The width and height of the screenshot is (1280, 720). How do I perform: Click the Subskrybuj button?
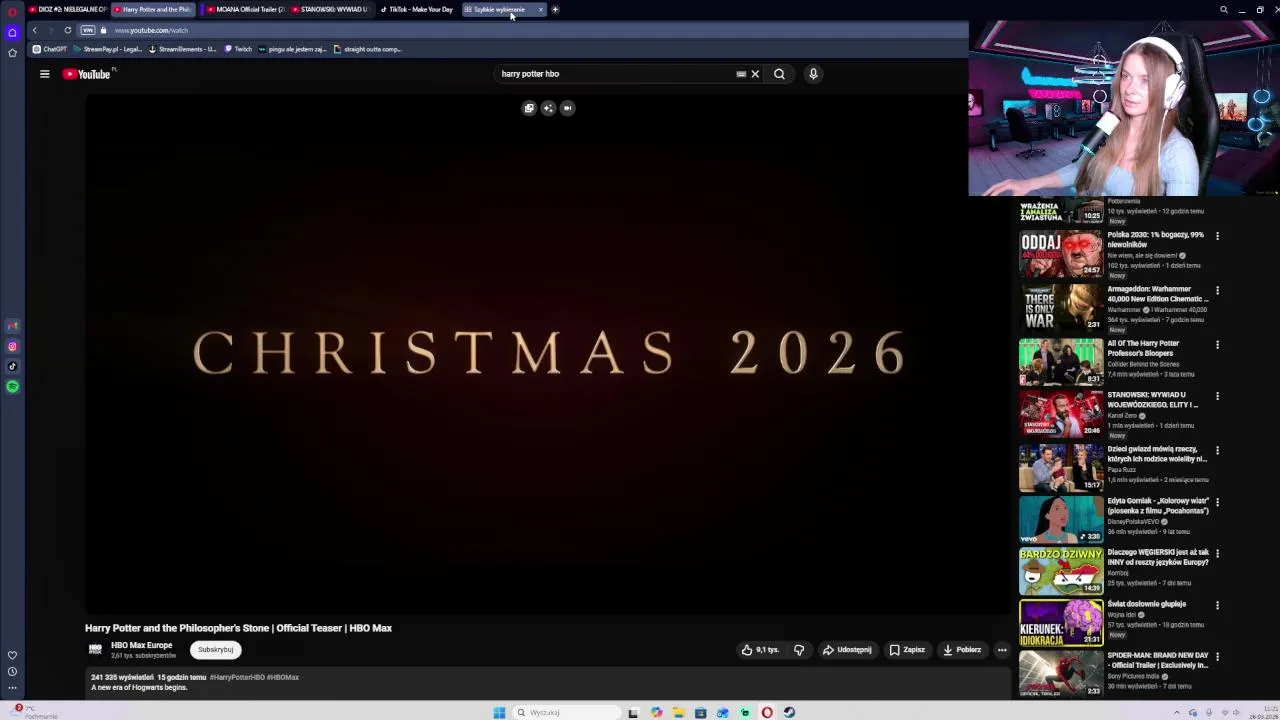click(215, 650)
